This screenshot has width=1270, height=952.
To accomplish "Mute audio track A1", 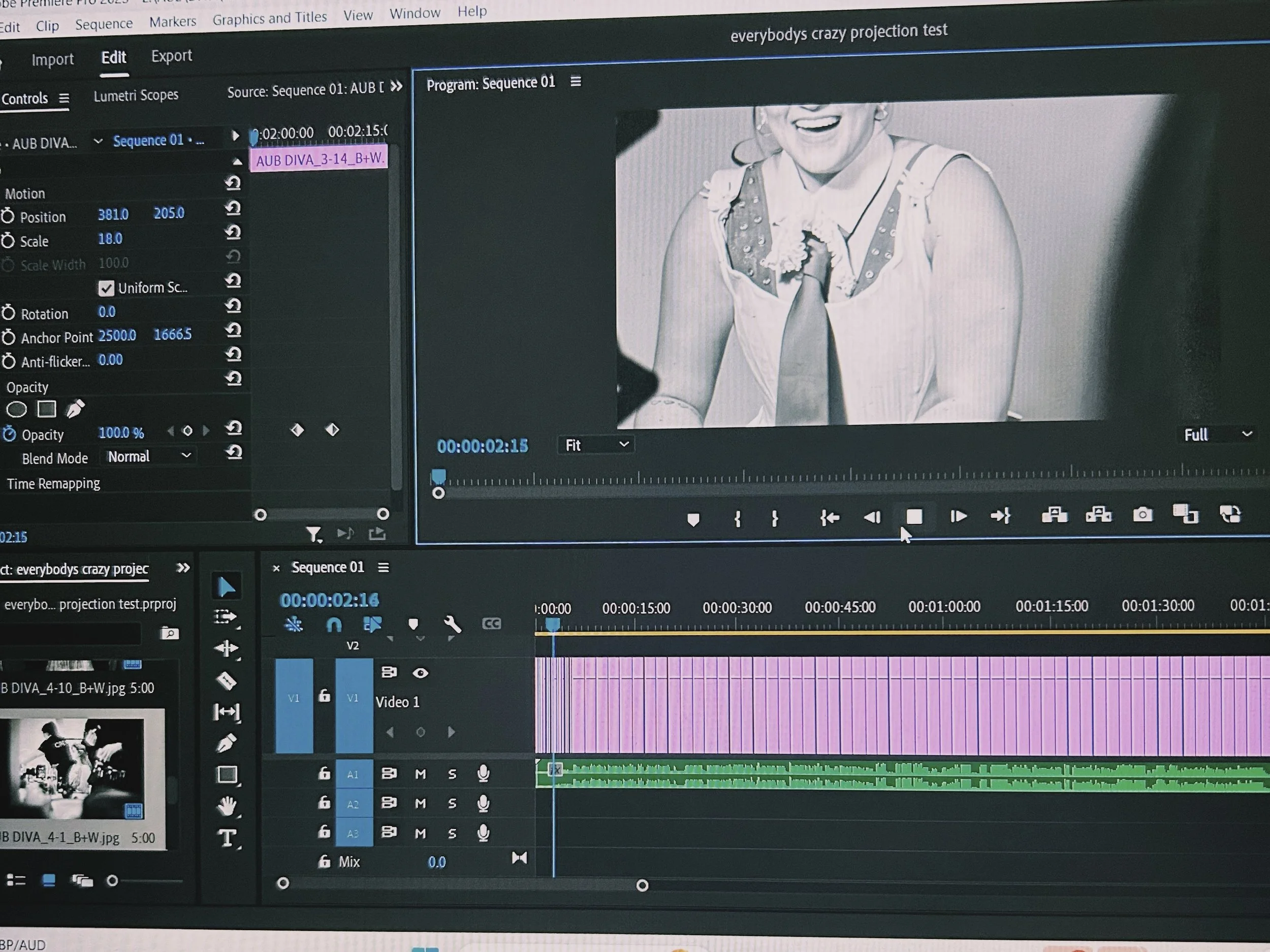I will pyautogui.click(x=420, y=774).
